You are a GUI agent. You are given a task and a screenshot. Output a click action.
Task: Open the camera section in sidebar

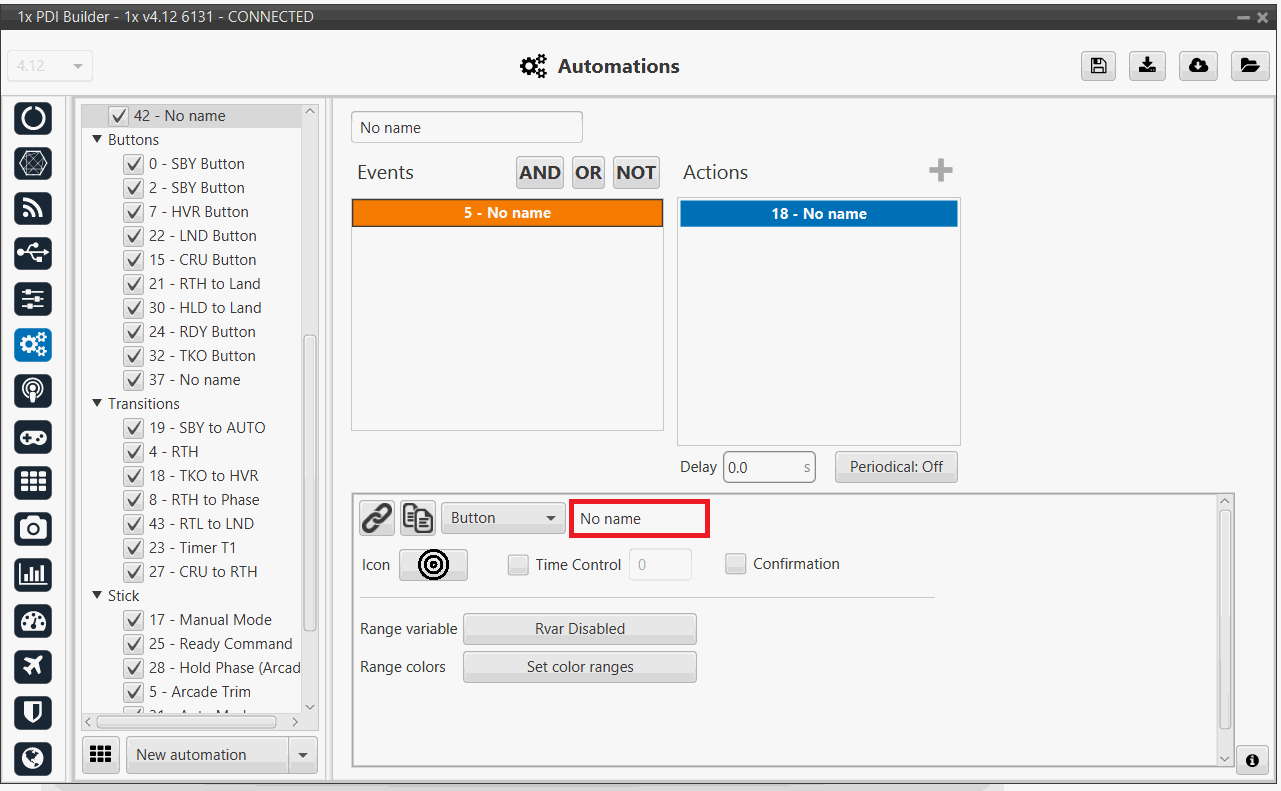[33, 528]
